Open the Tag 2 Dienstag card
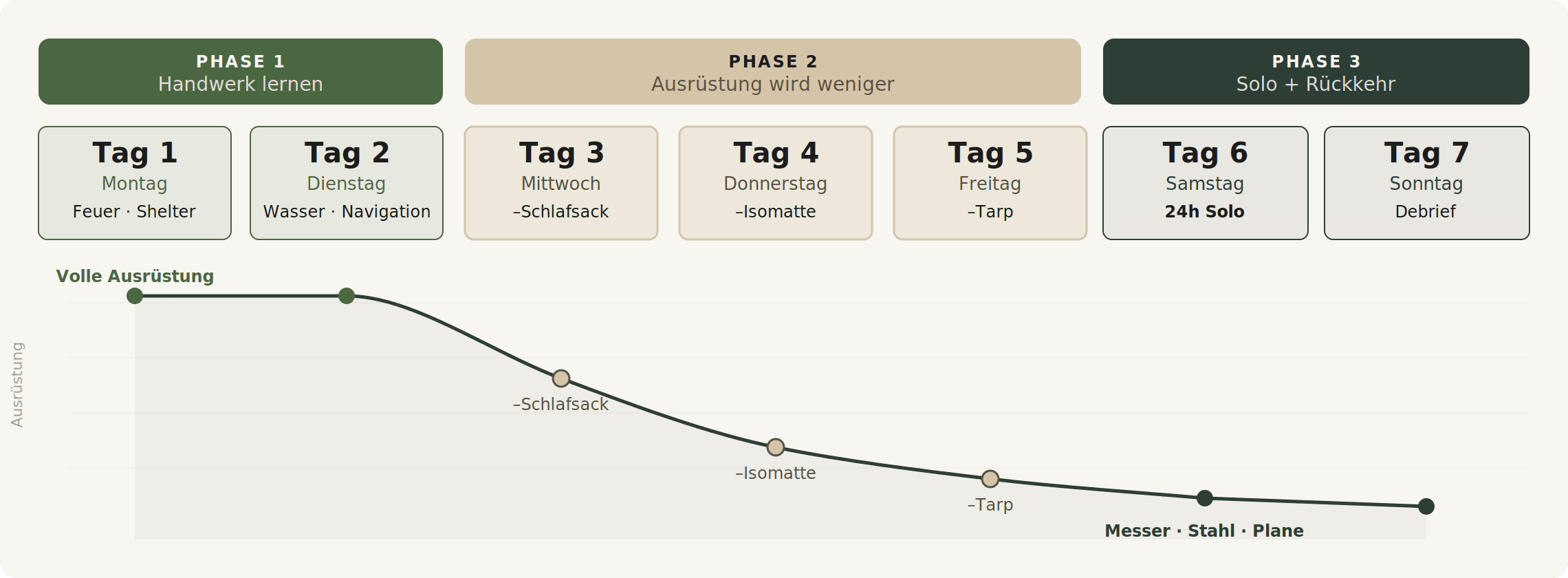The height and width of the screenshot is (578, 1568). click(347, 183)
